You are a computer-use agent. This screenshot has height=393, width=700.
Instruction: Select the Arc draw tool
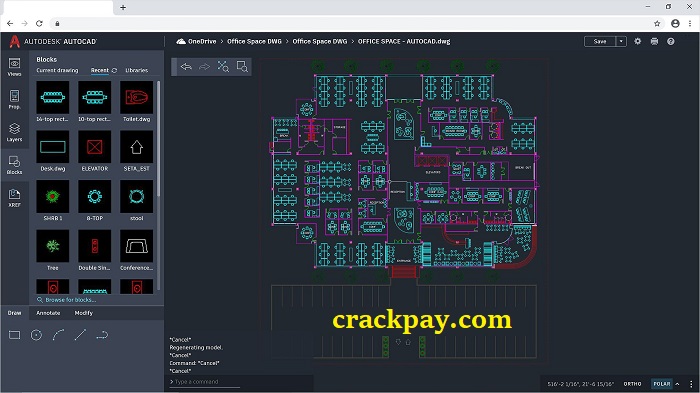point(58,335)
